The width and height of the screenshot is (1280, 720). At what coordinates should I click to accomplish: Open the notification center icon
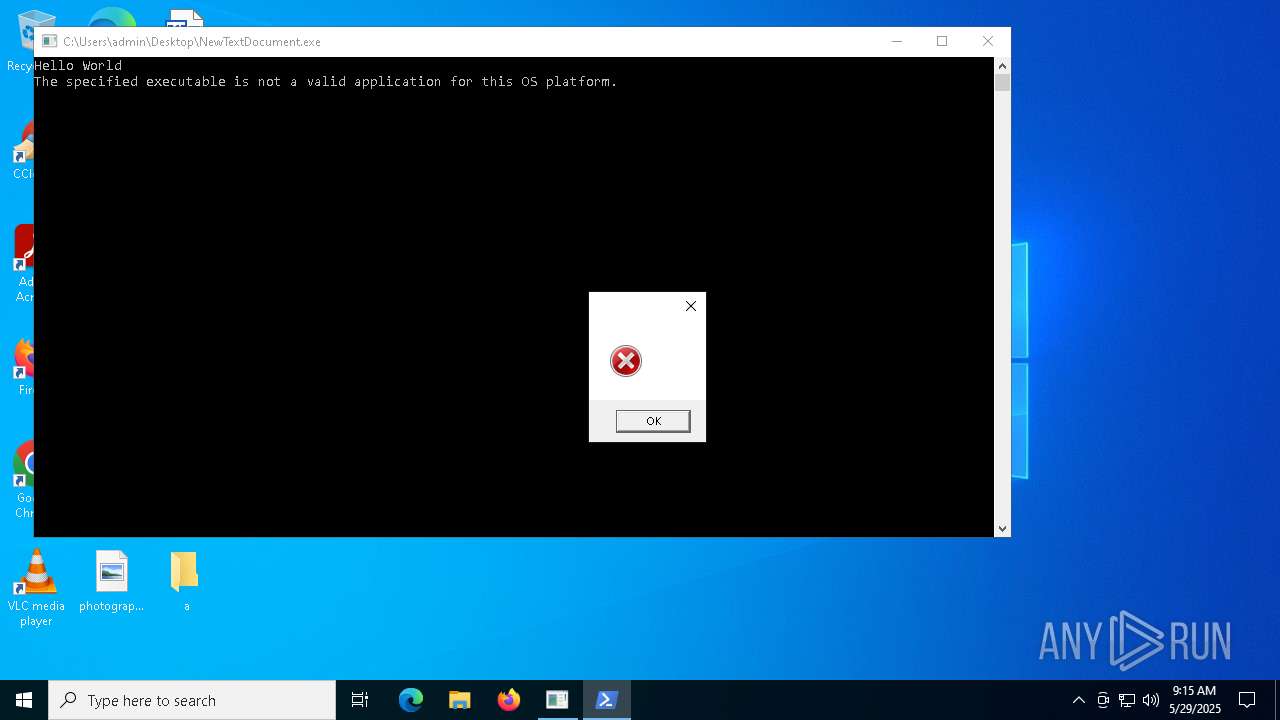click(x=1247, y=700)
